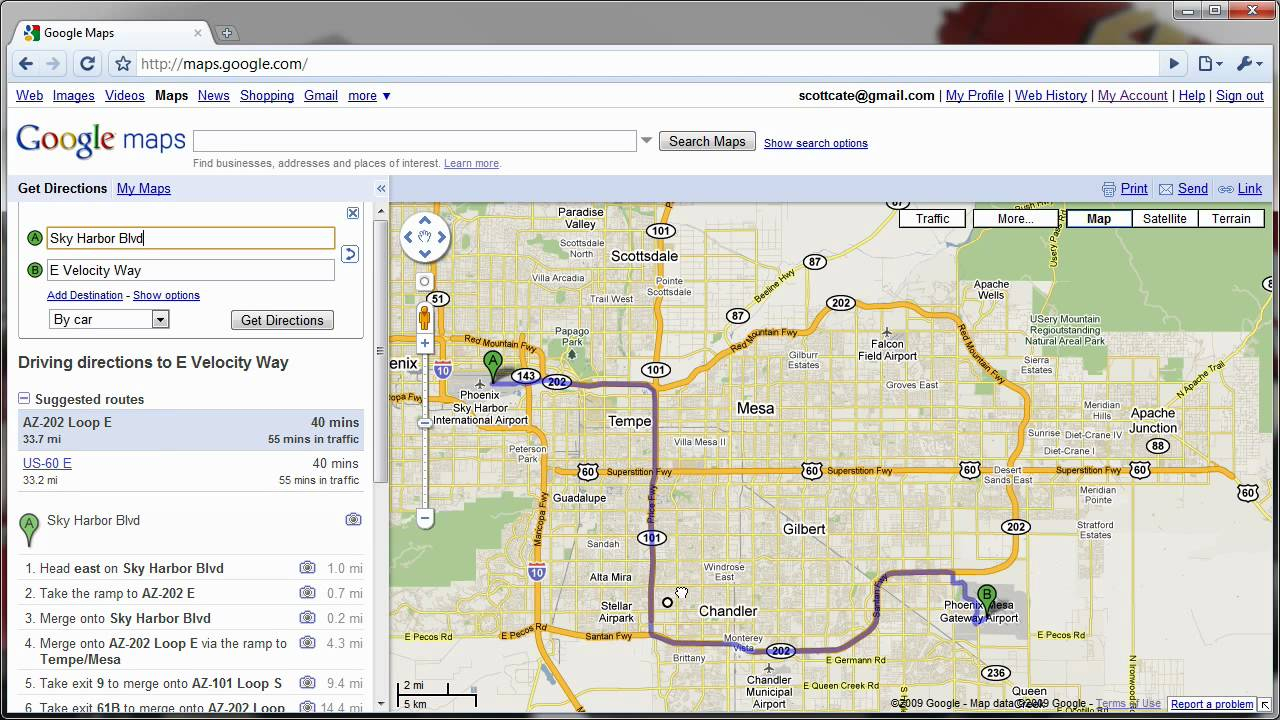This screenshot has height=720, width=1280.
Task: Click the Sign out link
Action: (x=1240, y=96)
